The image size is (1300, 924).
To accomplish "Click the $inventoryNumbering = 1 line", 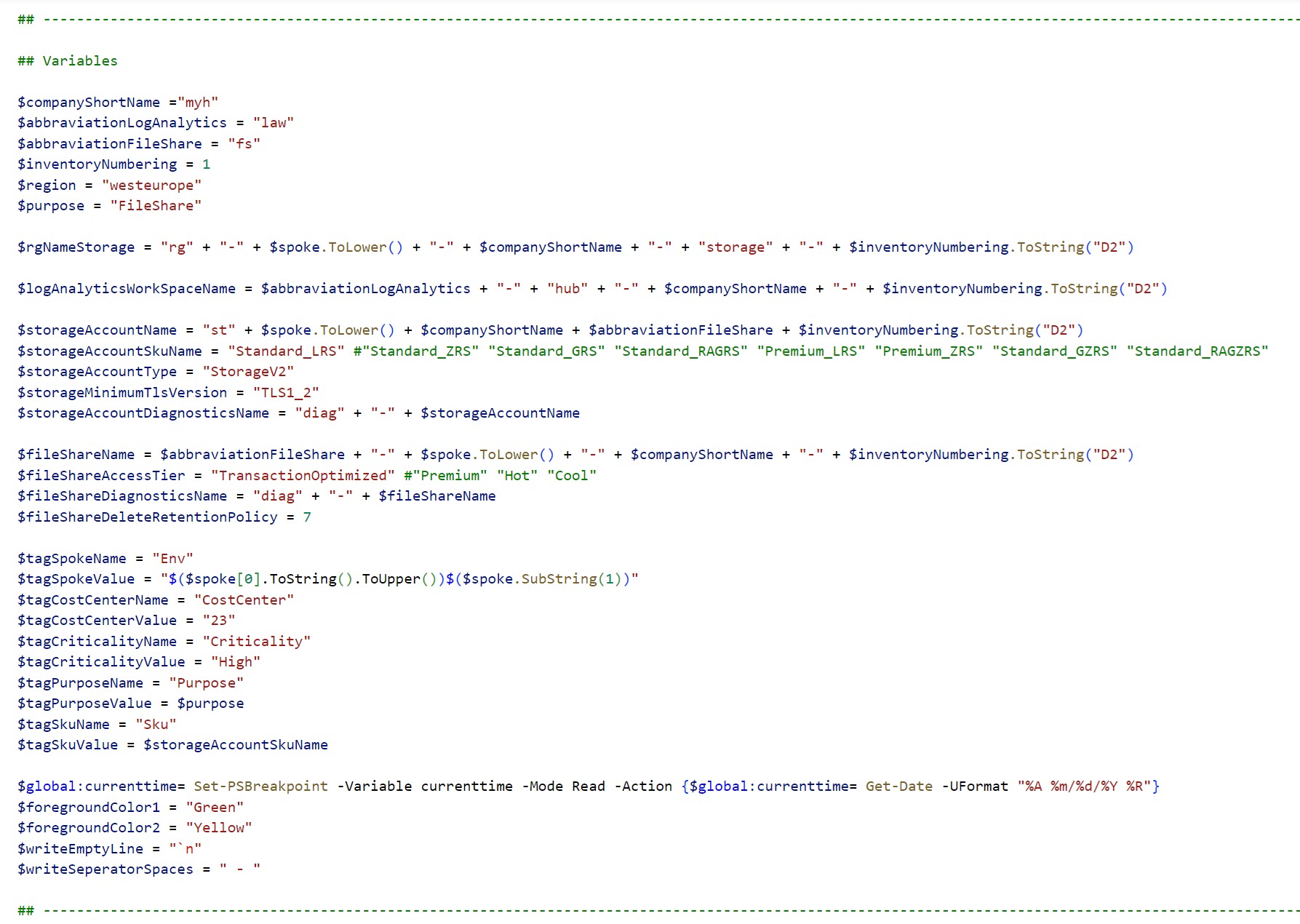I will 114,164.
